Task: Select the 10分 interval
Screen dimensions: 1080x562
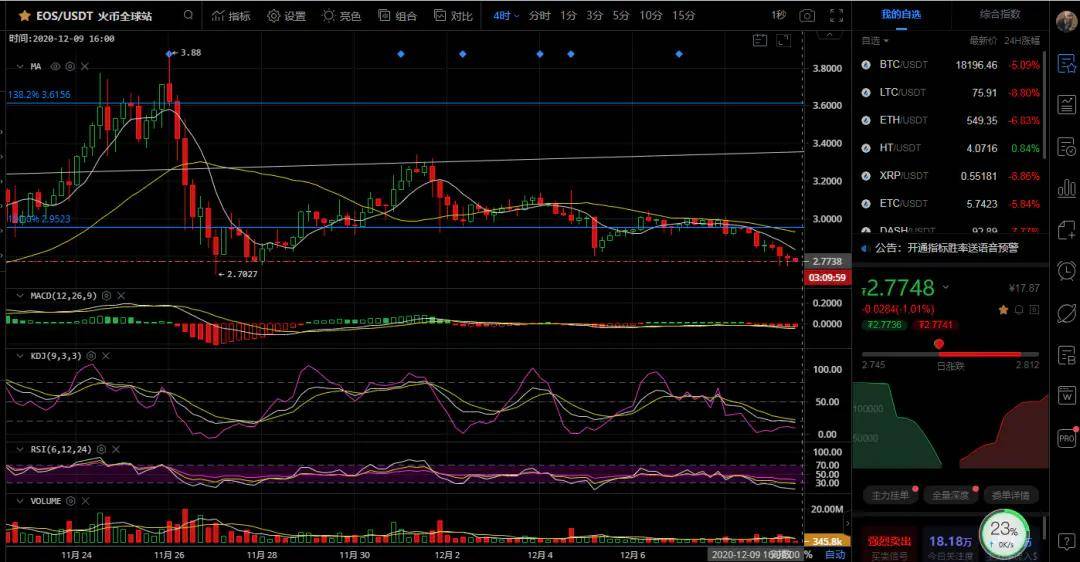Action: pos(651,15)
